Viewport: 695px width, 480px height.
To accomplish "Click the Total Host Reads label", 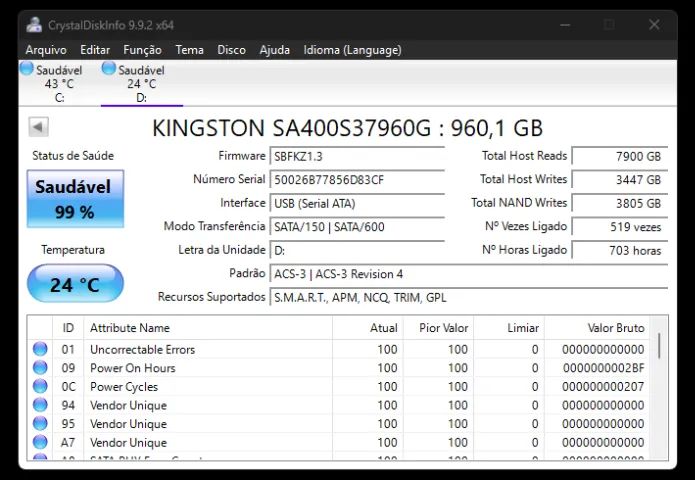I will click(x=524, y=156).
